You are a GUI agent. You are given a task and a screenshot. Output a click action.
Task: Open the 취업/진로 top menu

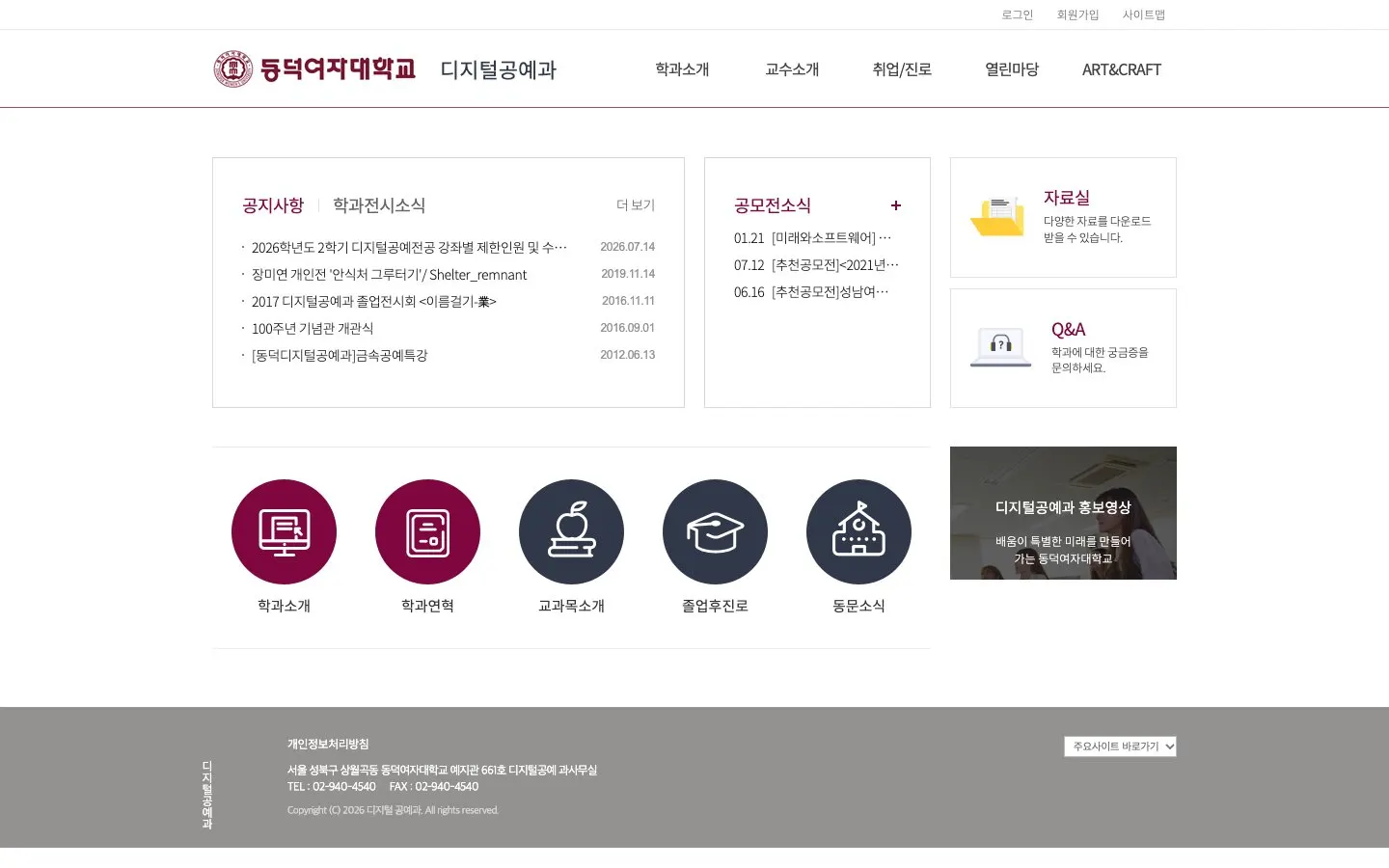902,69
